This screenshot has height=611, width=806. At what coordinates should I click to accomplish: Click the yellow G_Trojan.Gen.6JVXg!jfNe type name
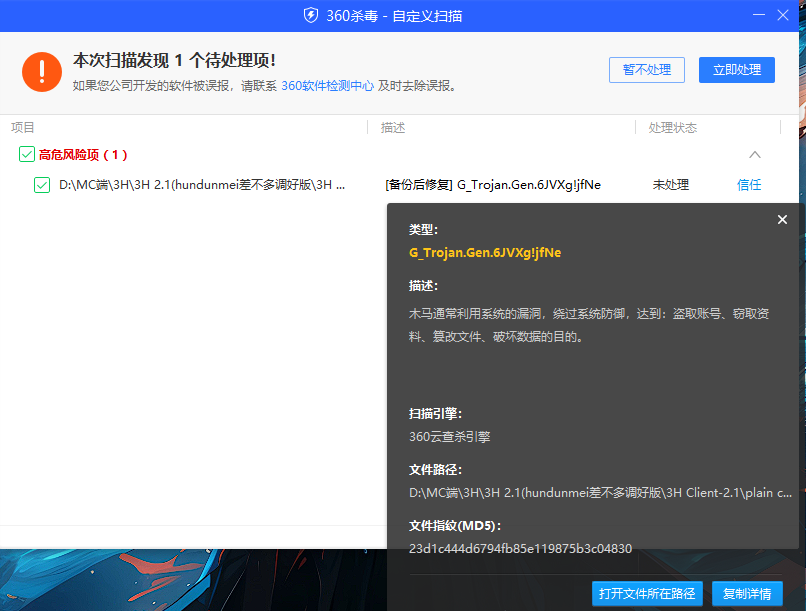pyautogui.click(x=485, y=252)
